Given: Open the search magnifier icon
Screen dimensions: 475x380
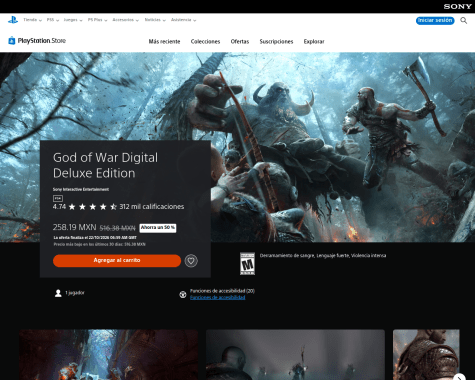Looking at the screenshot, I should click(463, 21).
